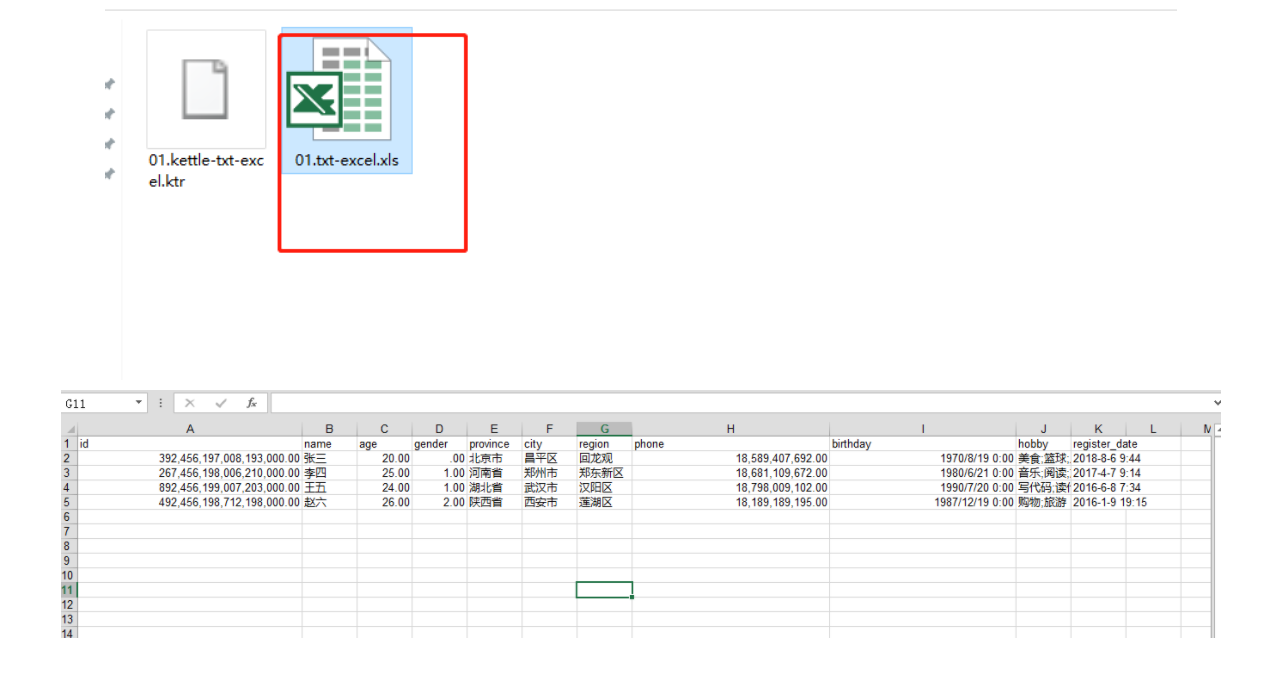Viewport: 1261px width, 693px height.
Task: Select row 2 header
Action: pos(69,458)
